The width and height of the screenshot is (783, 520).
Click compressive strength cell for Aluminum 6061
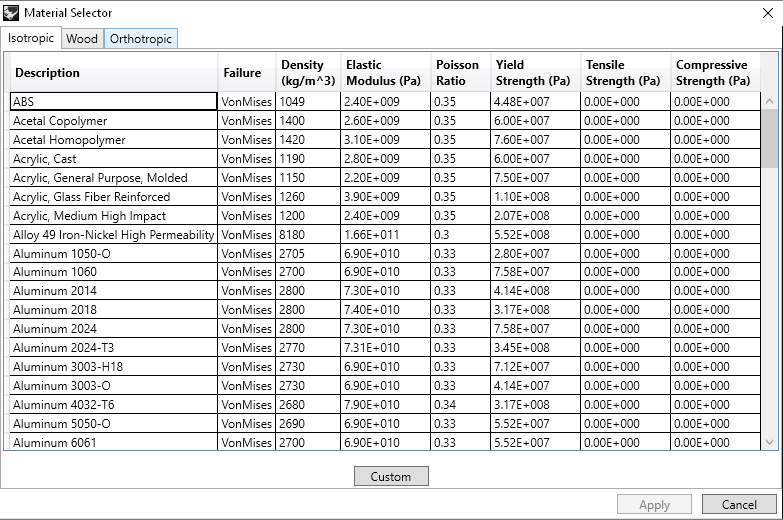pos(715,442)
